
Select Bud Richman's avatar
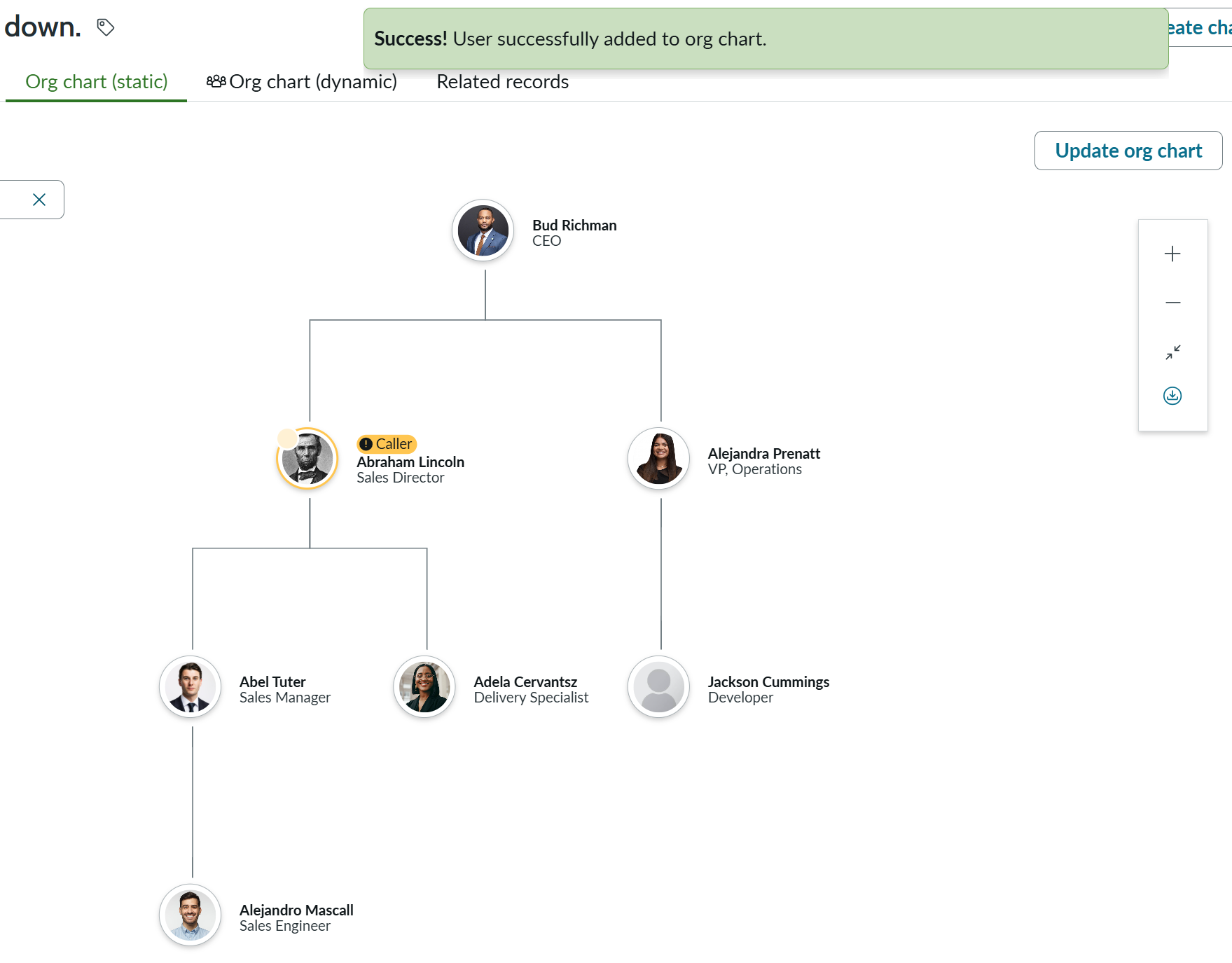[x=483, y=230]
